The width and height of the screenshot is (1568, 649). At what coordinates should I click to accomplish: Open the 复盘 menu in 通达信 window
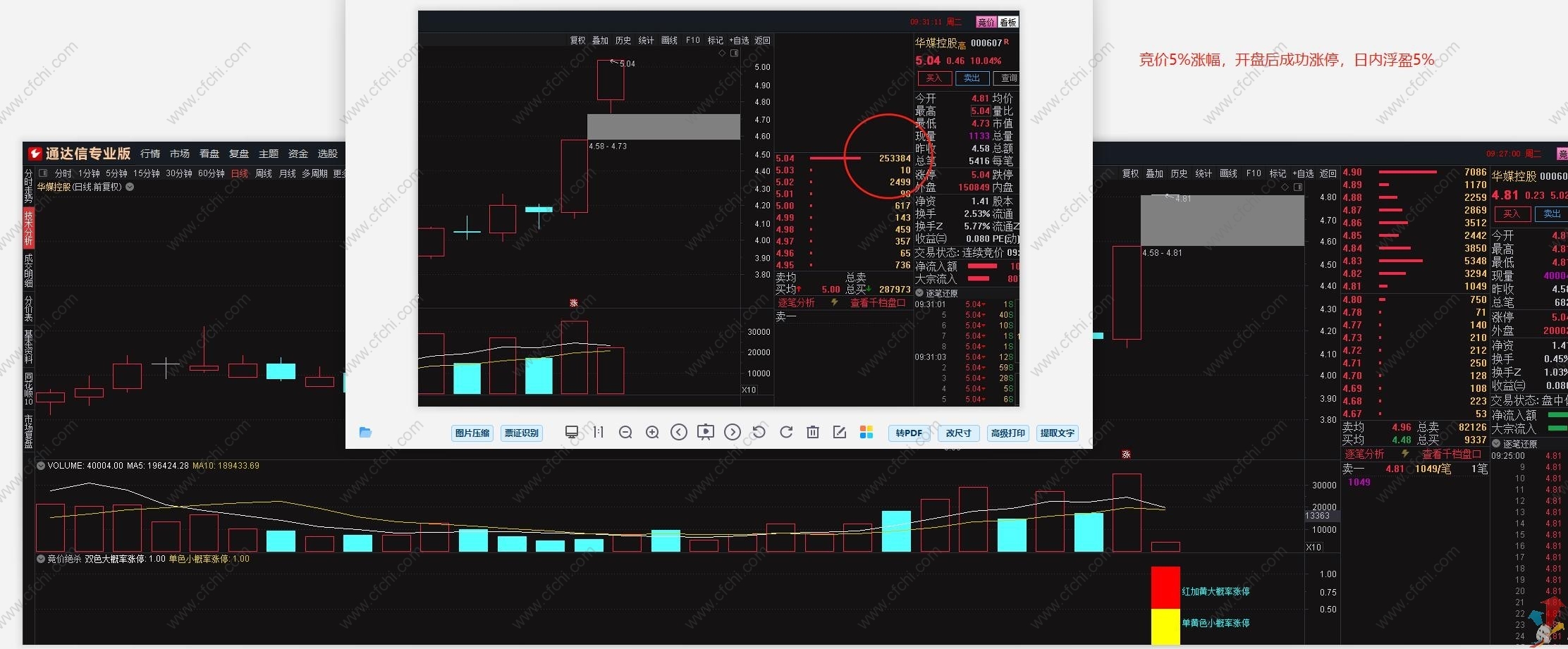[x=239, y=154]
